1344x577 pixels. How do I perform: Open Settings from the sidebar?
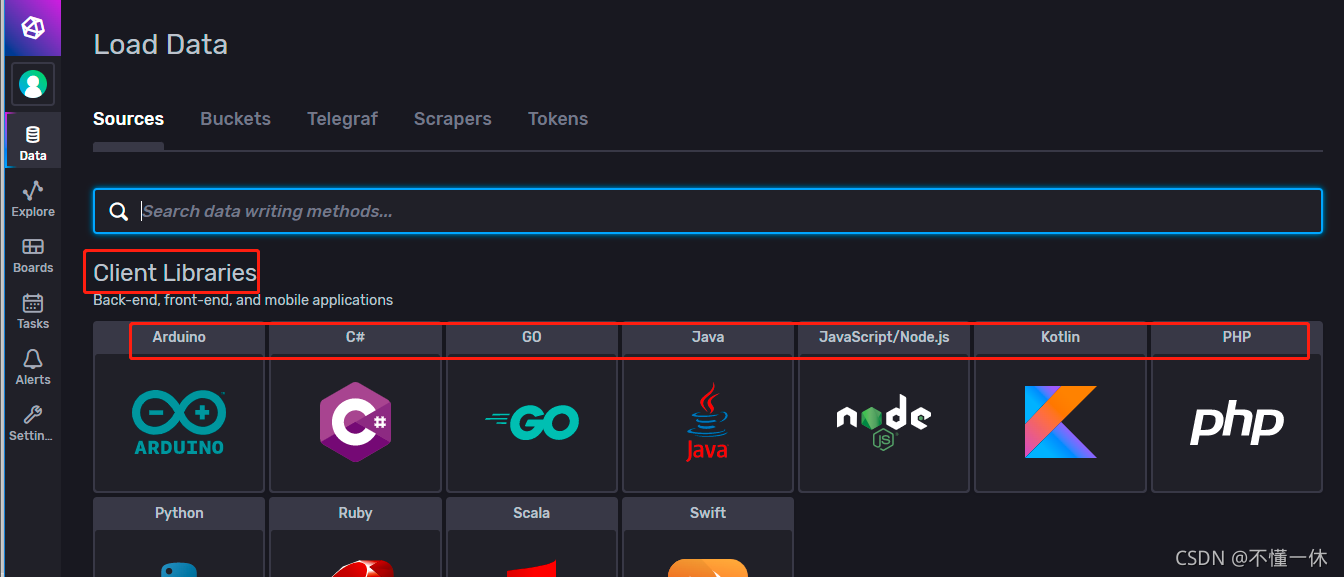click(33, 421)
